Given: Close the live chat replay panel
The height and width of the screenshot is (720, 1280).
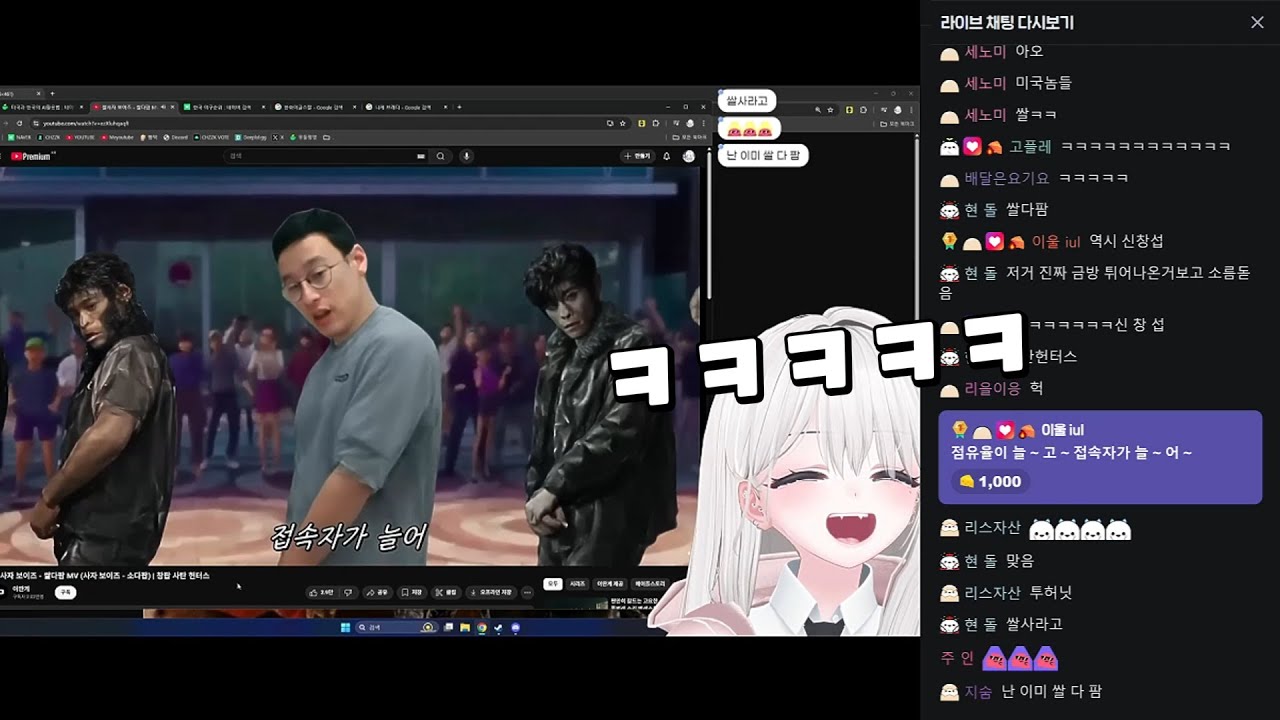Looking at the screenshot, I should 1257,22.
